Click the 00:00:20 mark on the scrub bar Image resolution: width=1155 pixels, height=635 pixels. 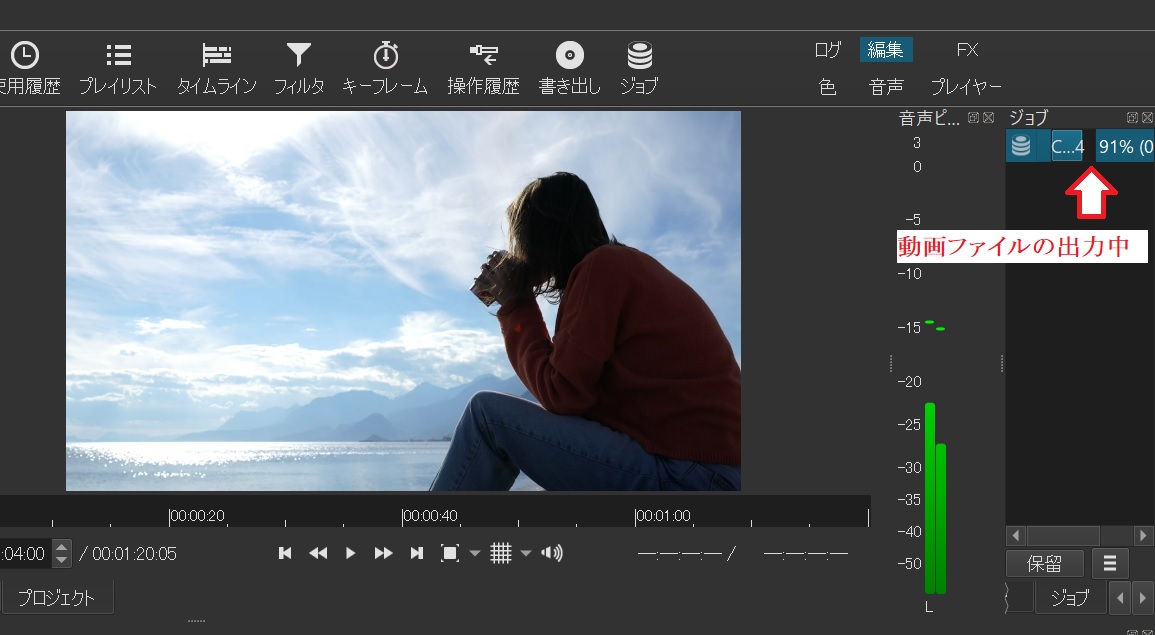coord(197,516)
